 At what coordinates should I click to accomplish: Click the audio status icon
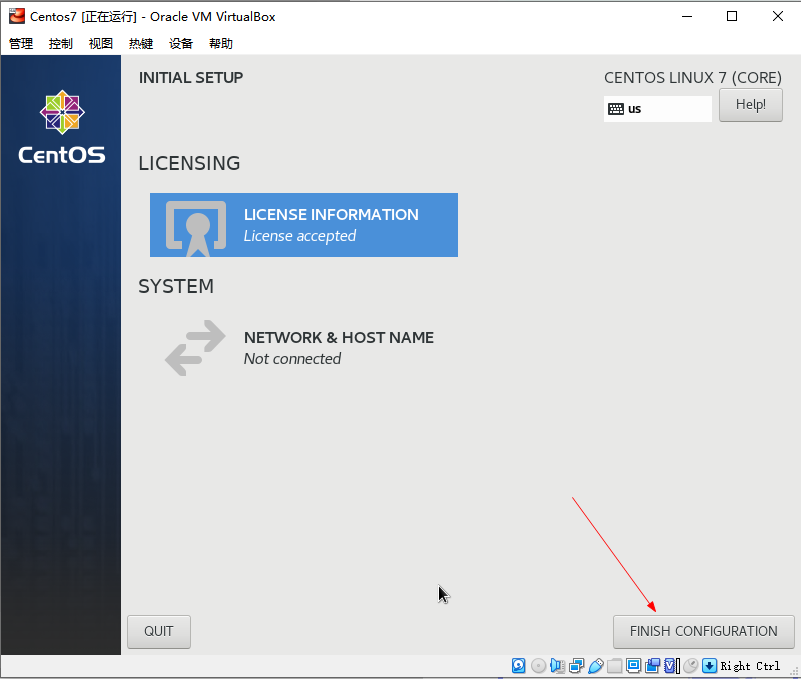(x=557, y=666)
